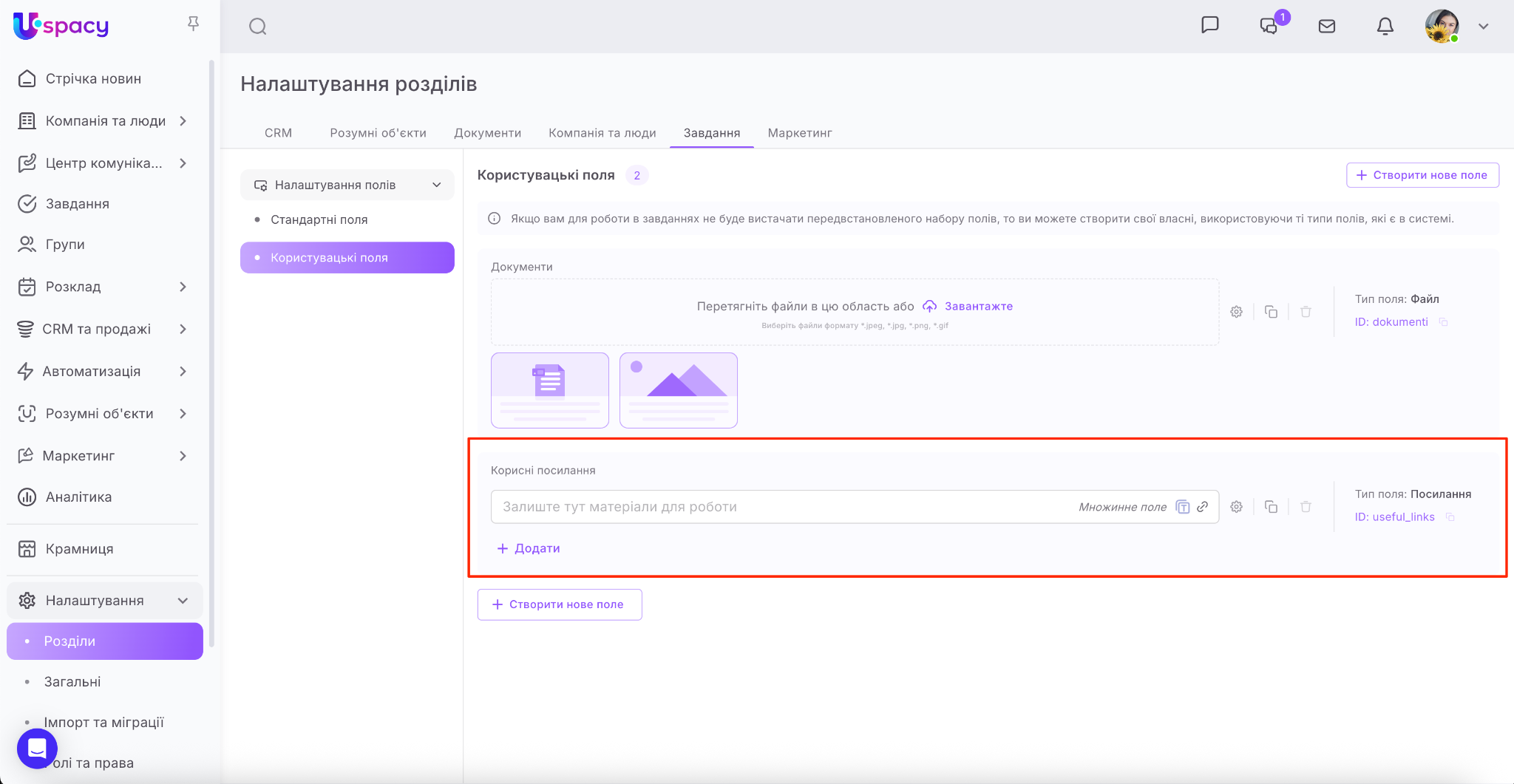Click the Корисні посилання input field

coord(784,507)
